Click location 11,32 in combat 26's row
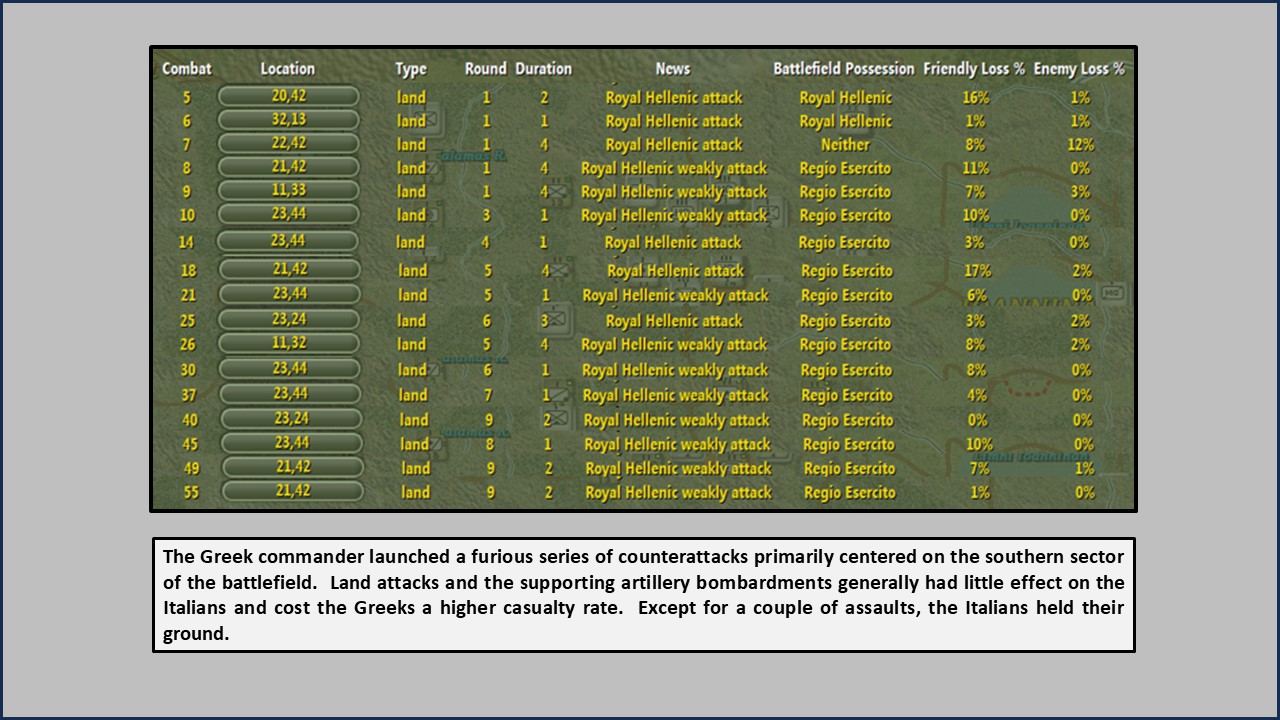 pos(291,345)
